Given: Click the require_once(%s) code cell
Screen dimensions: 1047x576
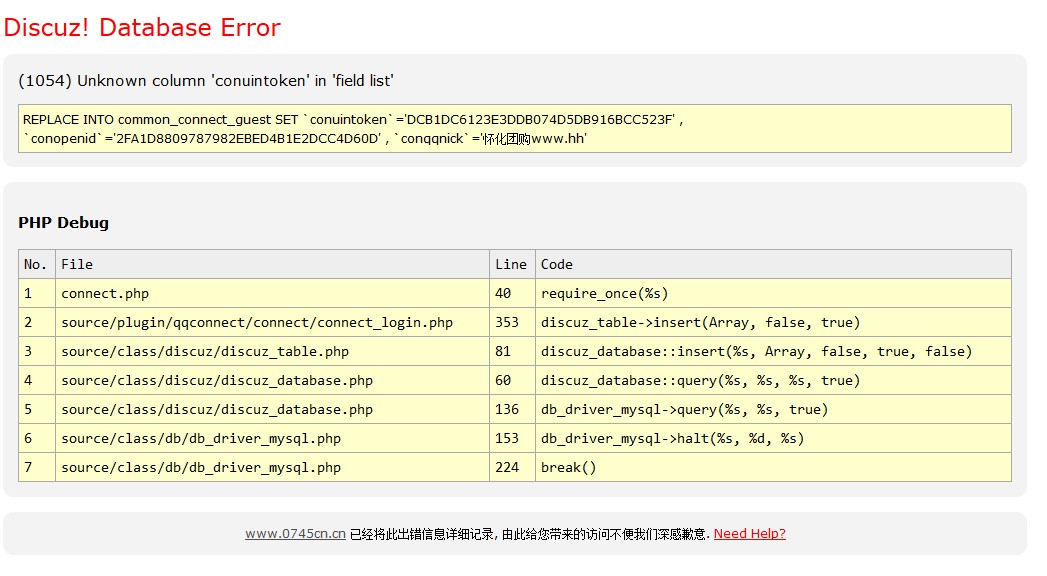Looking at the screenshot, I should pyautogui.click(x=773, y=293).
